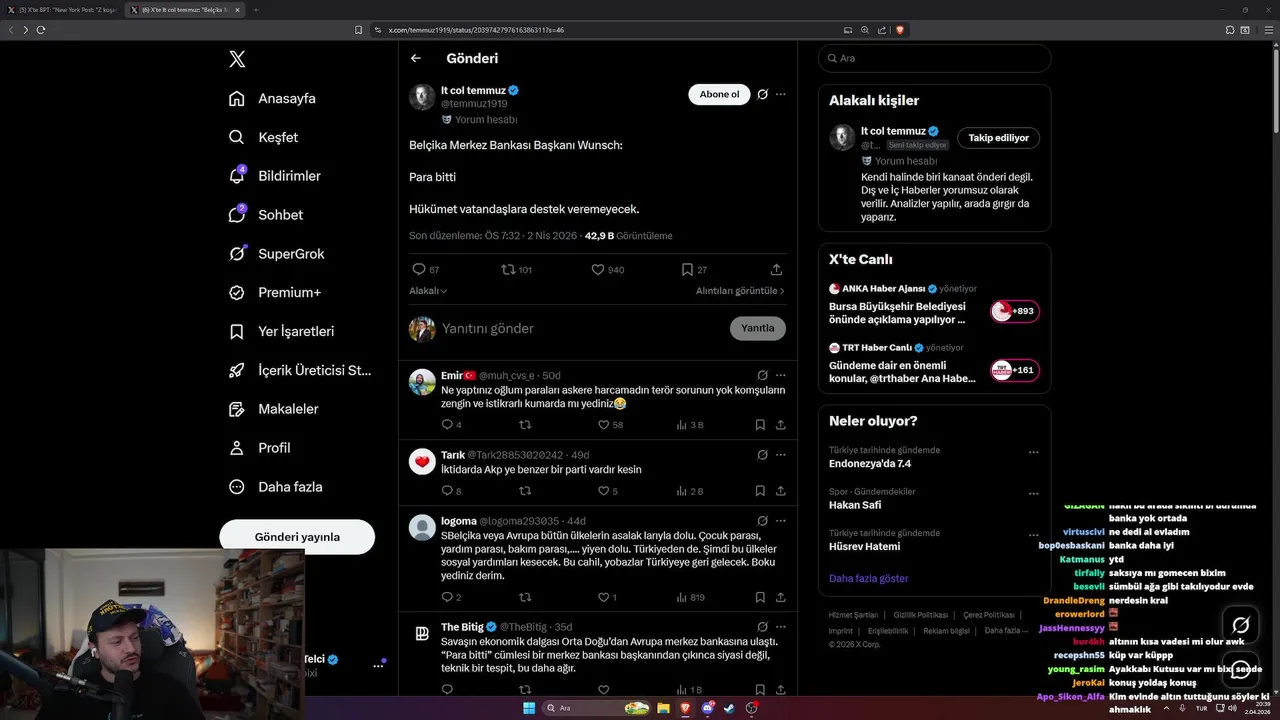Click reply icon with 67 comments
The width and height of the screenshot is (1280, 720).
coord(419,270)
